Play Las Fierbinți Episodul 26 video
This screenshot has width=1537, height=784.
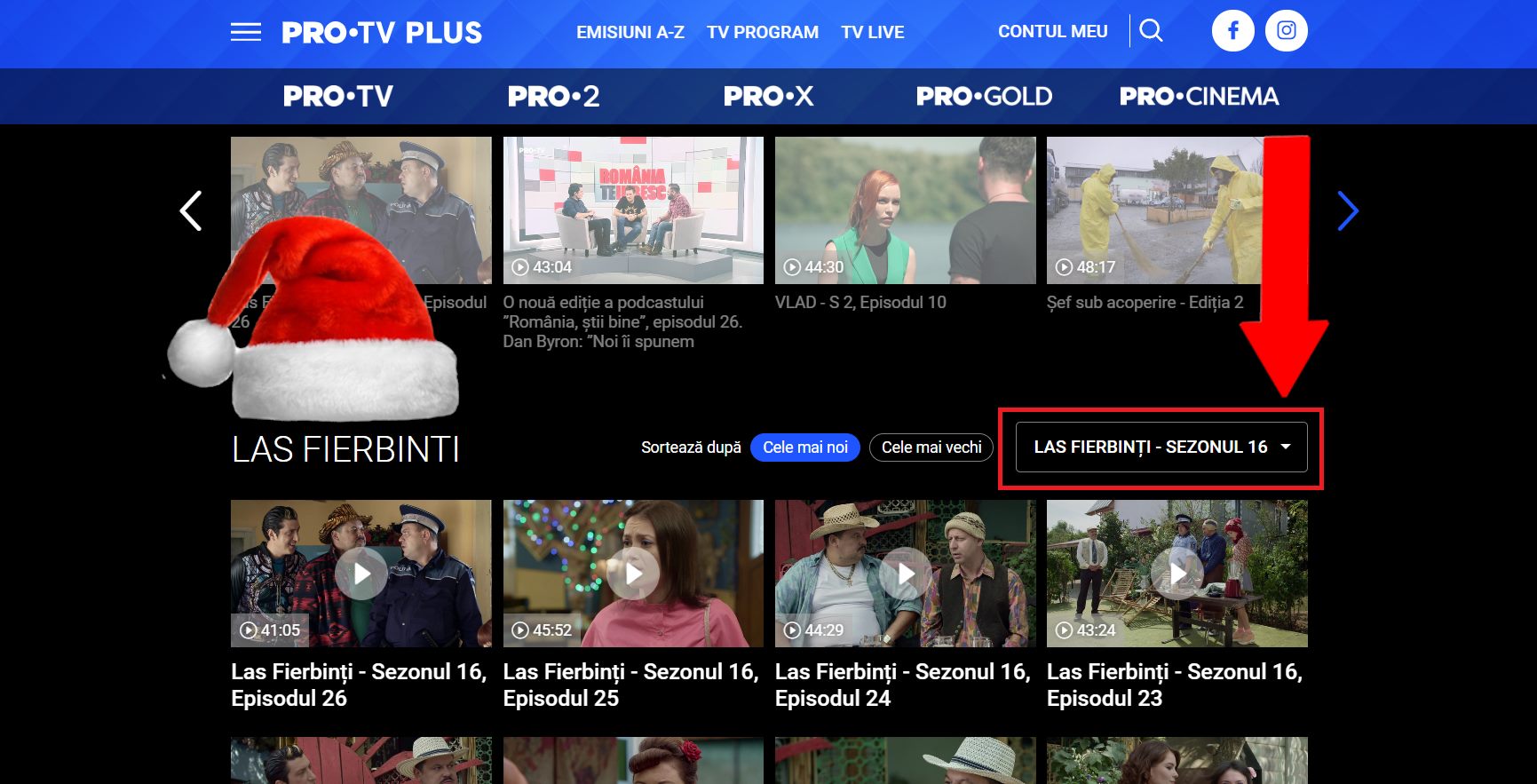click(x=361, y=574)
